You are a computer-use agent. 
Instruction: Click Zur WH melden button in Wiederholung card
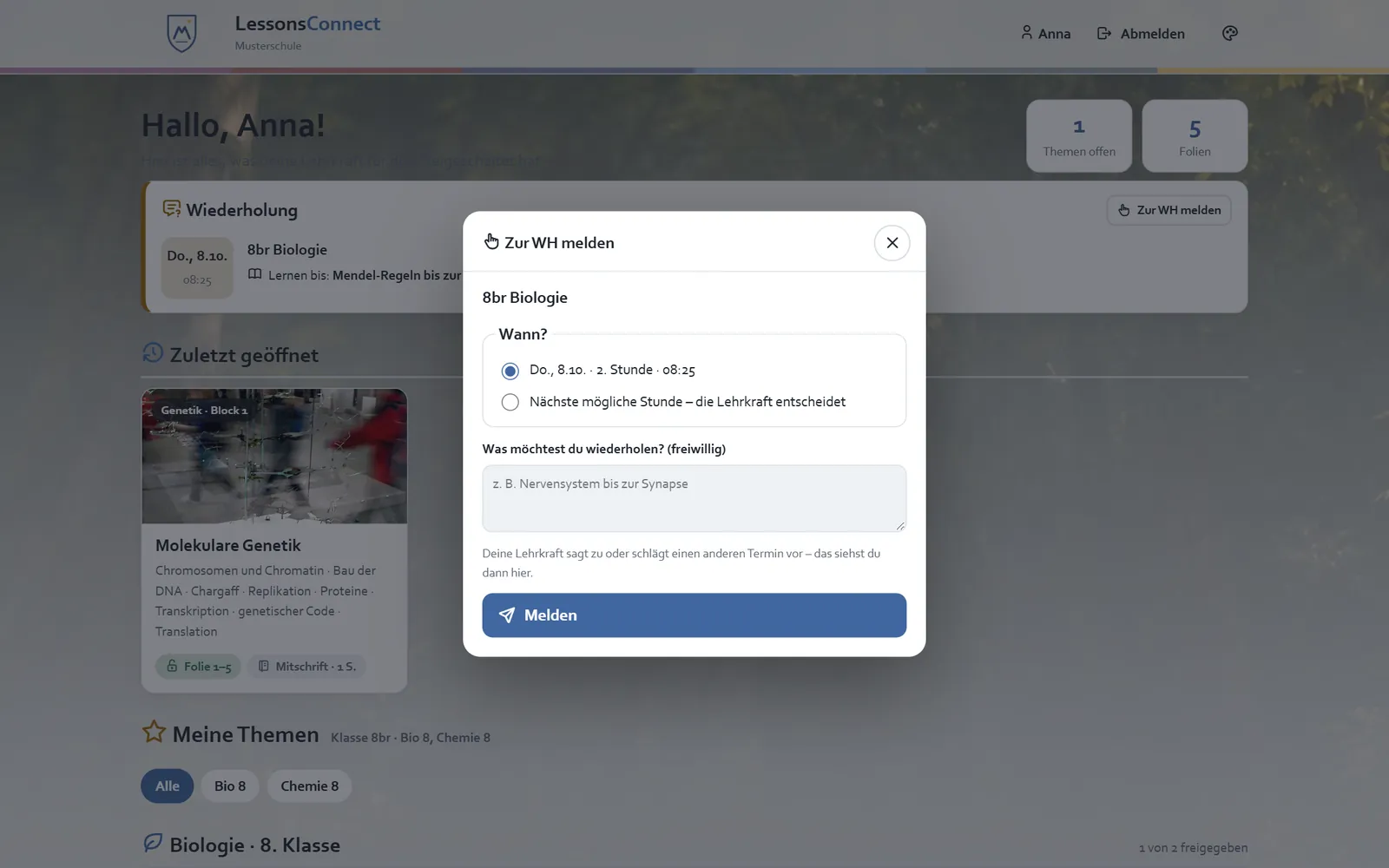1168,210
